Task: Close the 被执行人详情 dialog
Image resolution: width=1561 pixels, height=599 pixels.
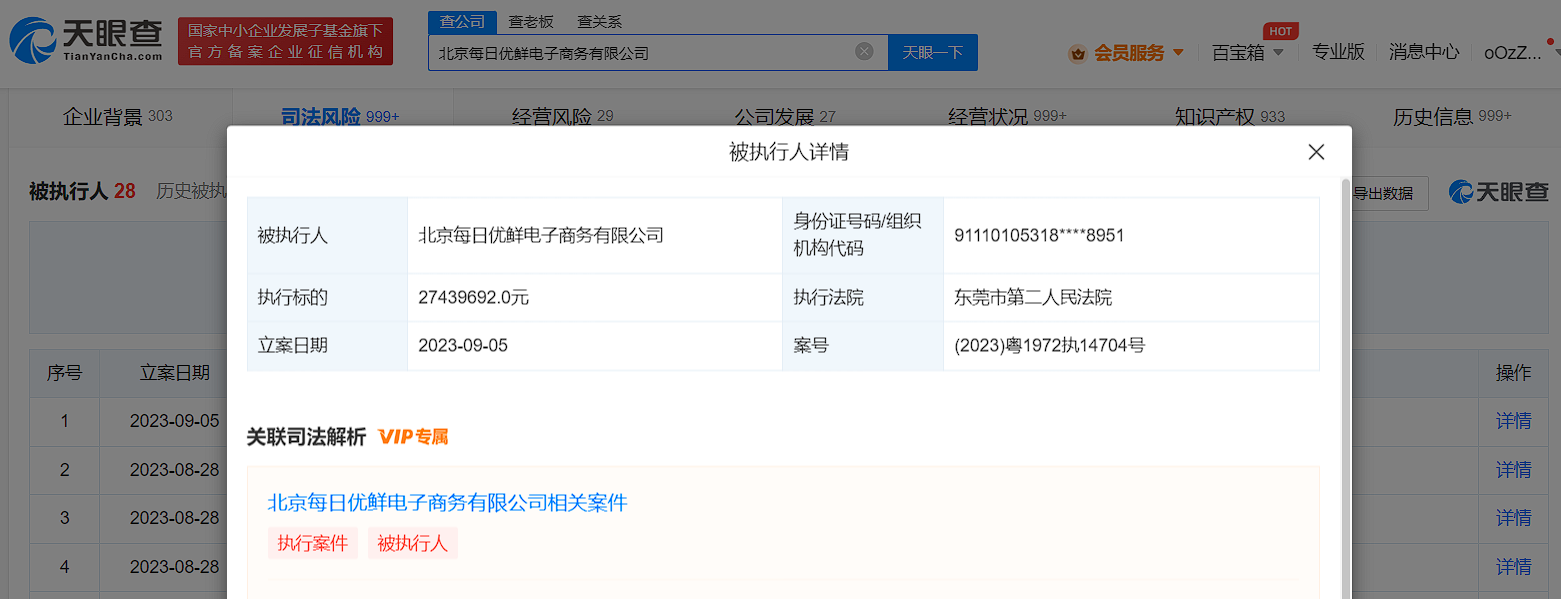Action: (x=1316, y=152)
